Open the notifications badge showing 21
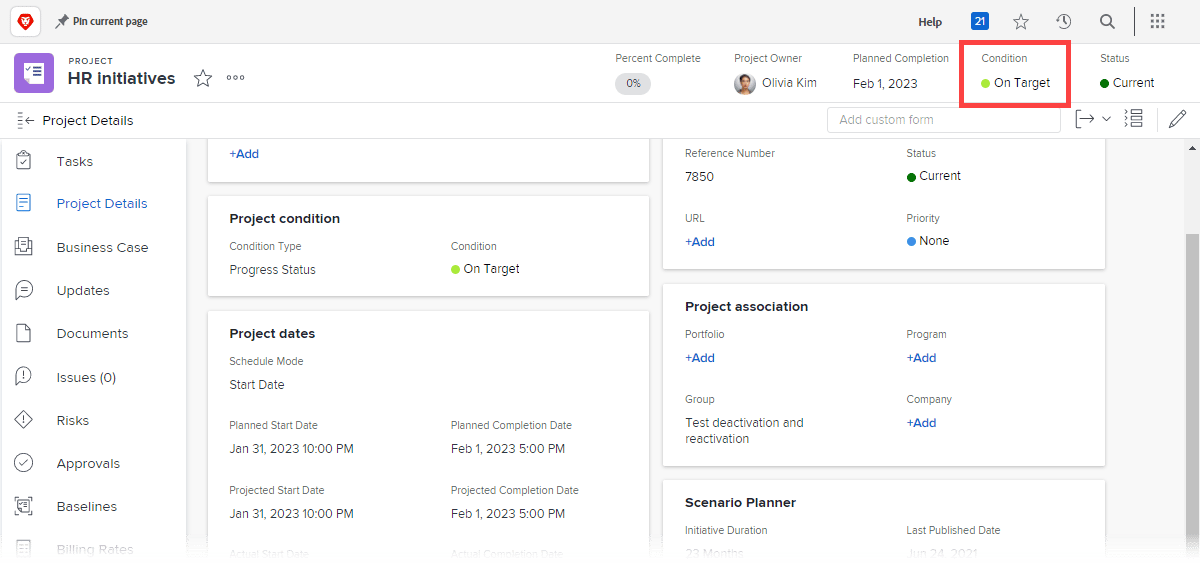The width and height of the screenshot is (1200, 564). click(x=980, y=21)
